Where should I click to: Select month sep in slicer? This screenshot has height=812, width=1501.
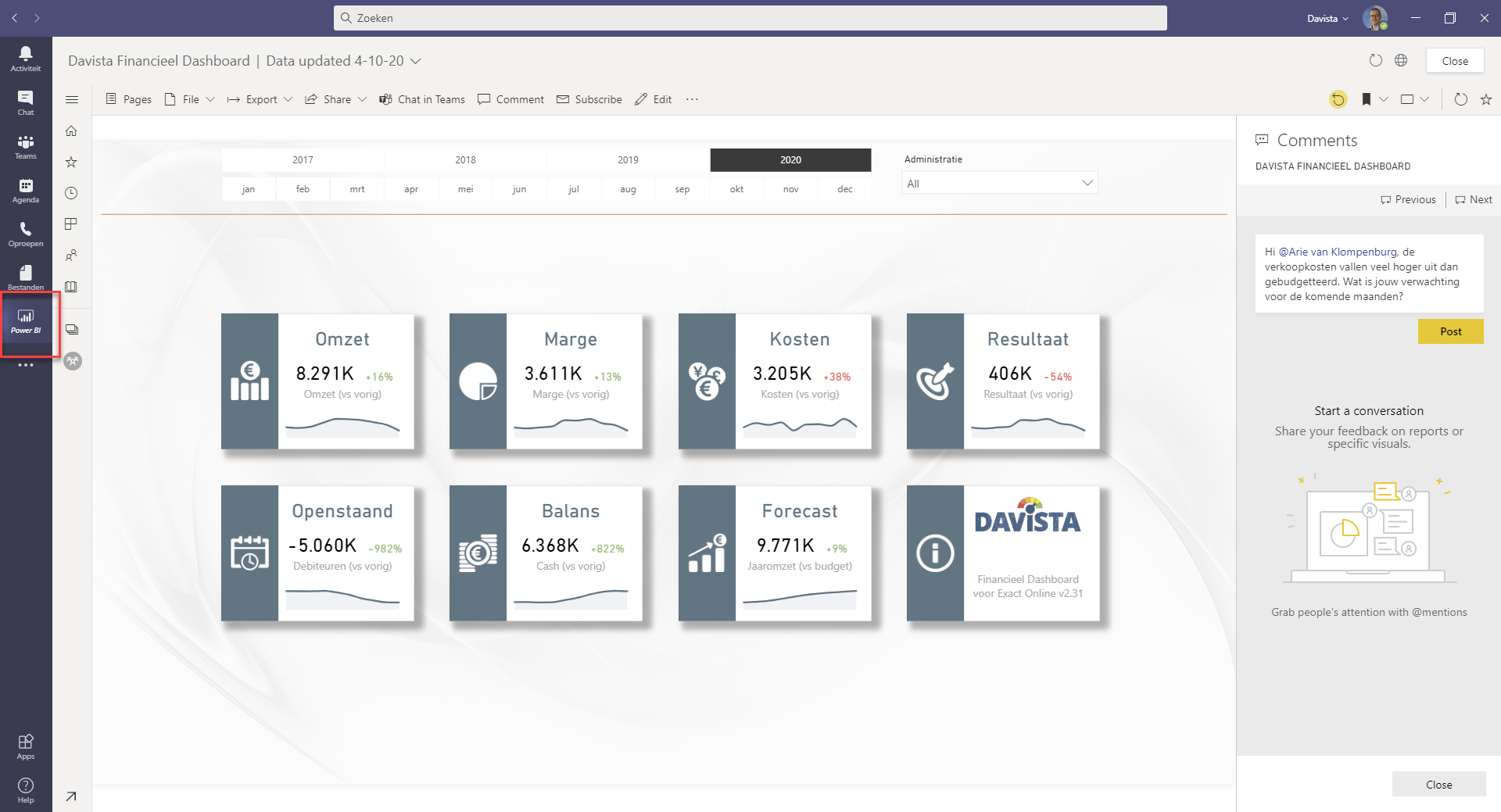pos(682,189)
